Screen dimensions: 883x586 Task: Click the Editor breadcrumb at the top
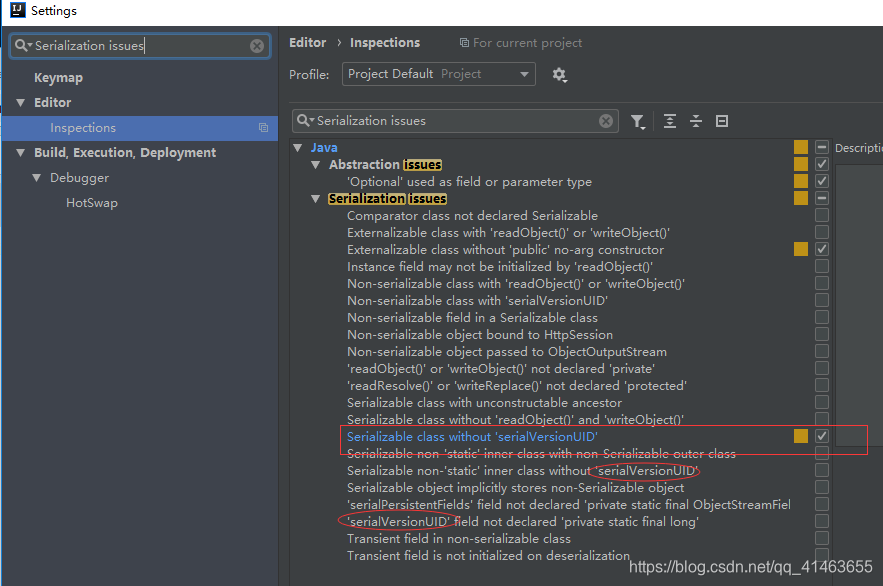point(307,42)
